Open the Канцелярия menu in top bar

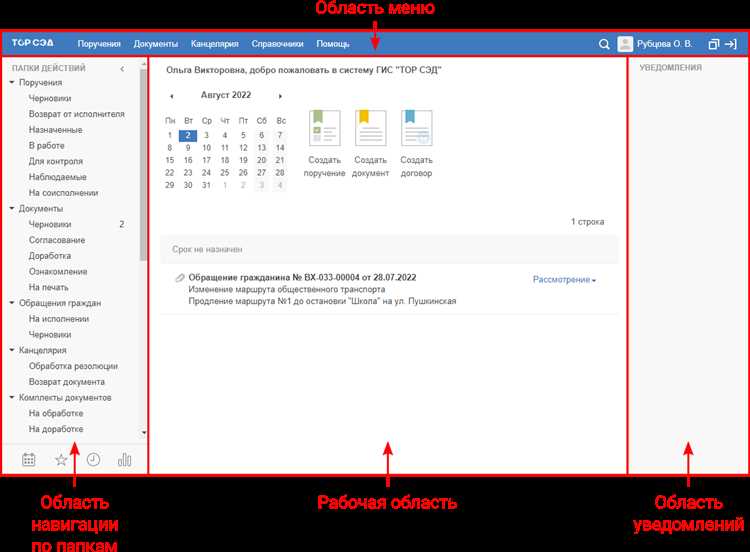[214, 44]
